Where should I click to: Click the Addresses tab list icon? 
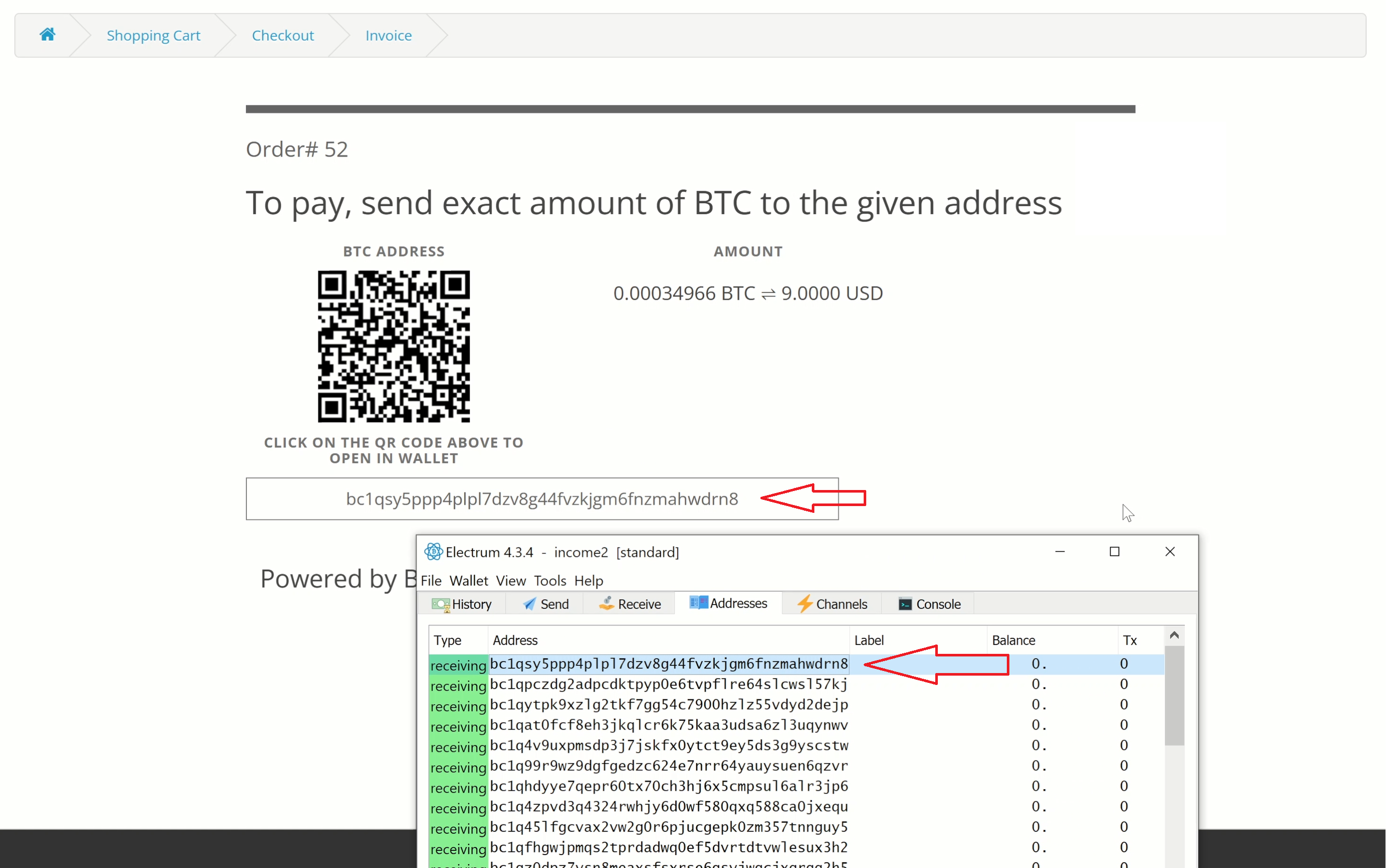pyautogui.click(x=699, y=603)
